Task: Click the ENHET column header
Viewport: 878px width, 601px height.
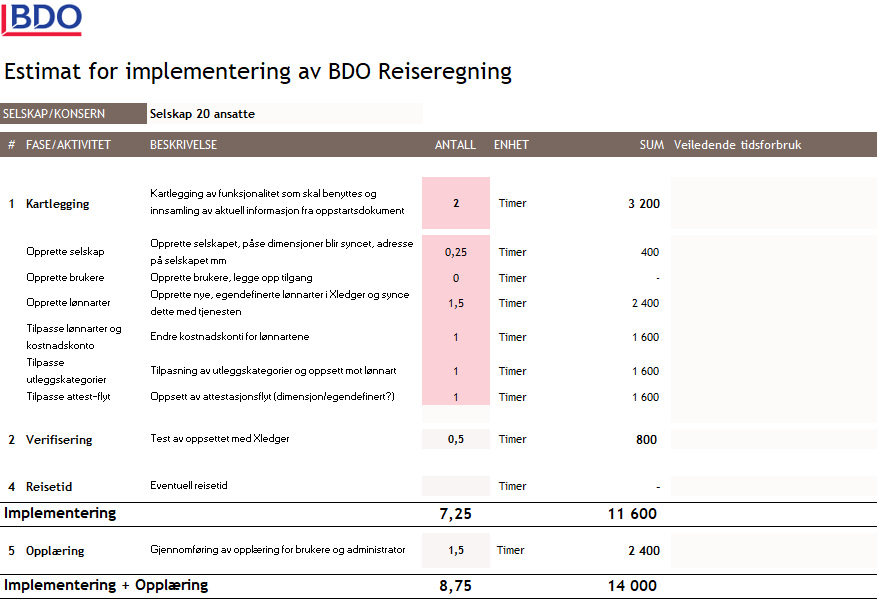Action: 511,145
